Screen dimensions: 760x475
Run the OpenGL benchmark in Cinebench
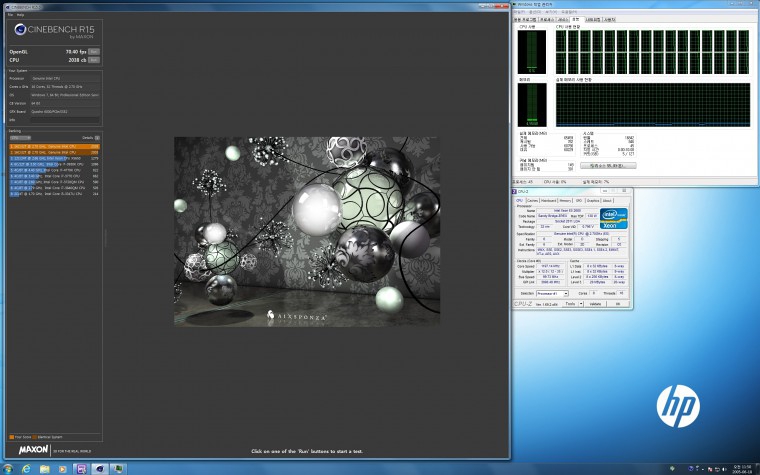point(94,52)
